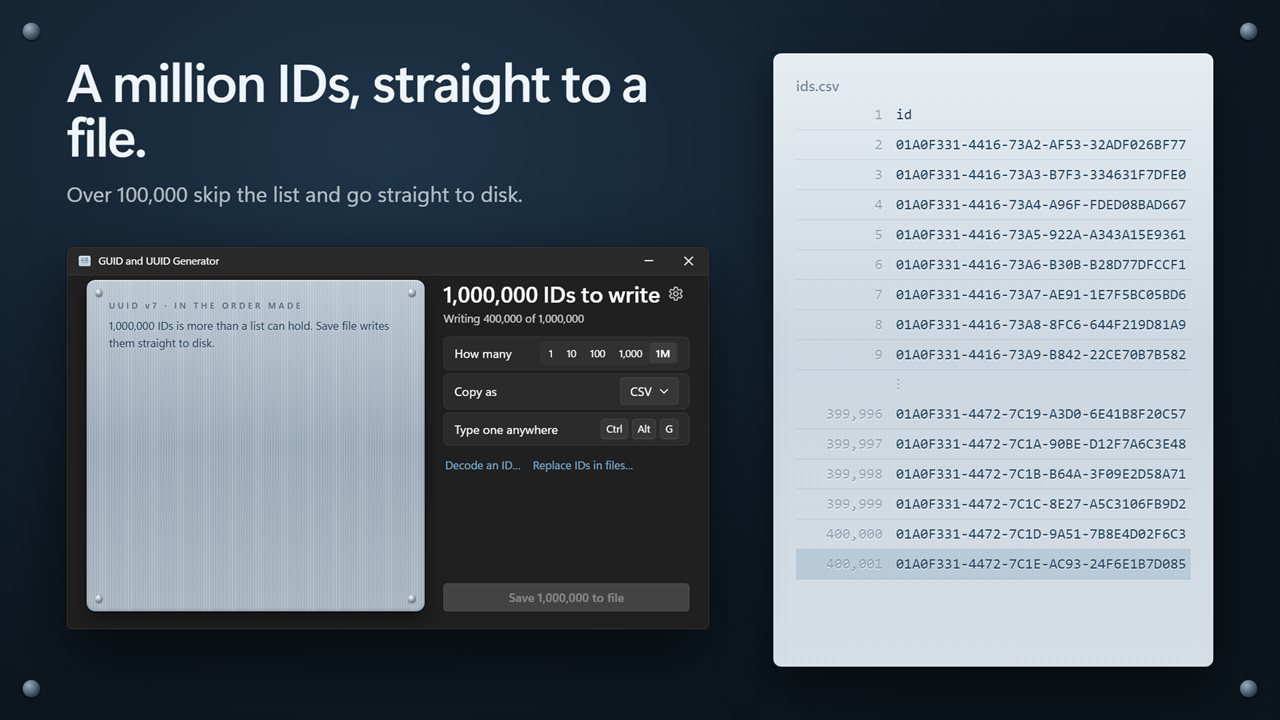Select the ID ending in 7B8E4D02F6C3
Viewport: 1280px width, 720px height.
1041,534
